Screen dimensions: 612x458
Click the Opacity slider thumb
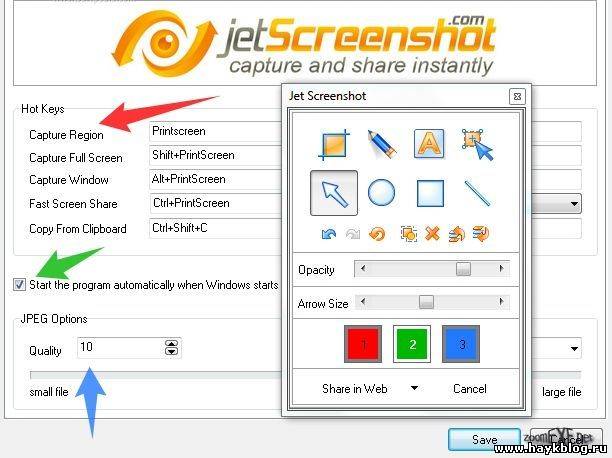pos(463,269)
